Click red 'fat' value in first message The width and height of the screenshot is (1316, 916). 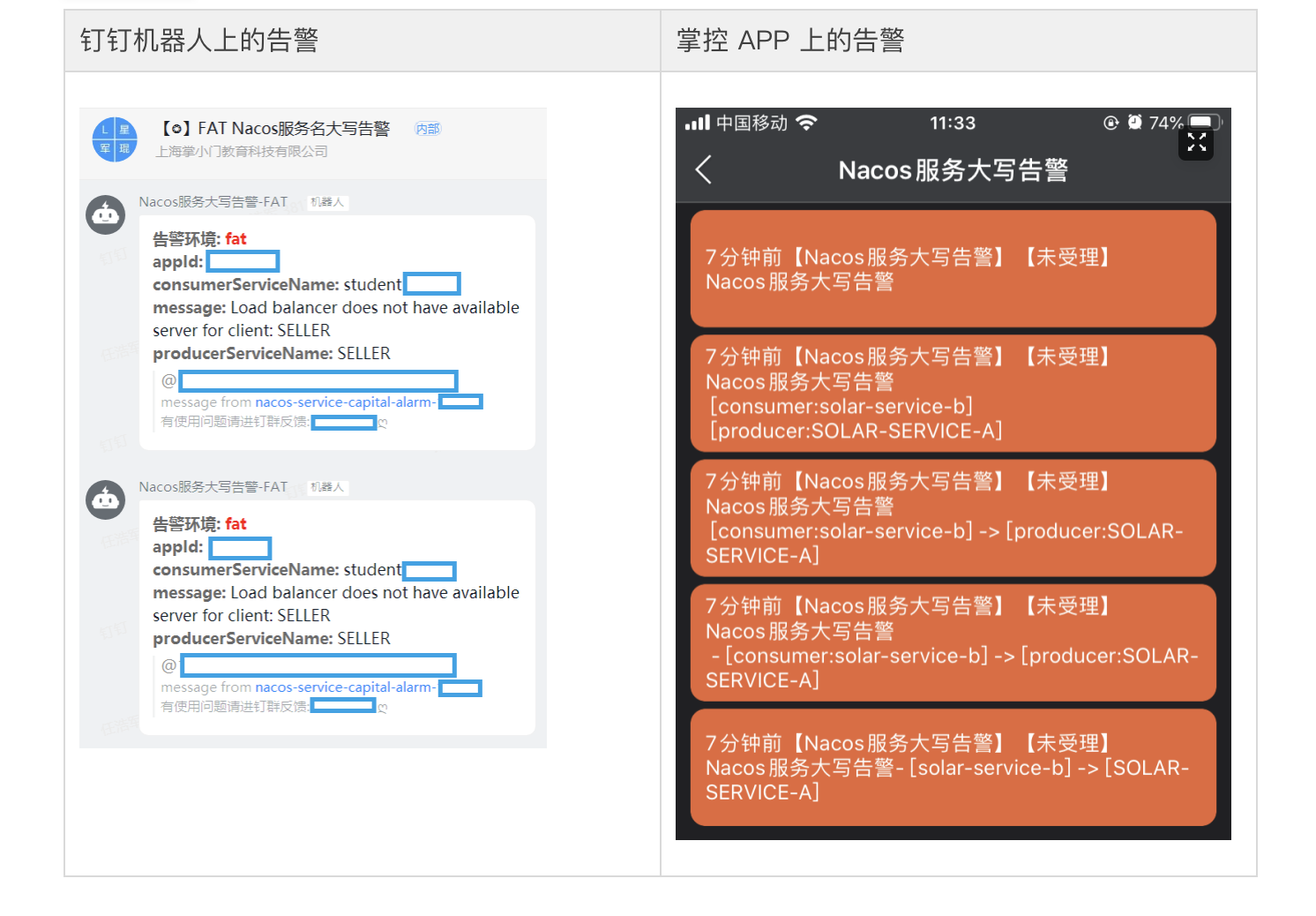pos(236,239)
